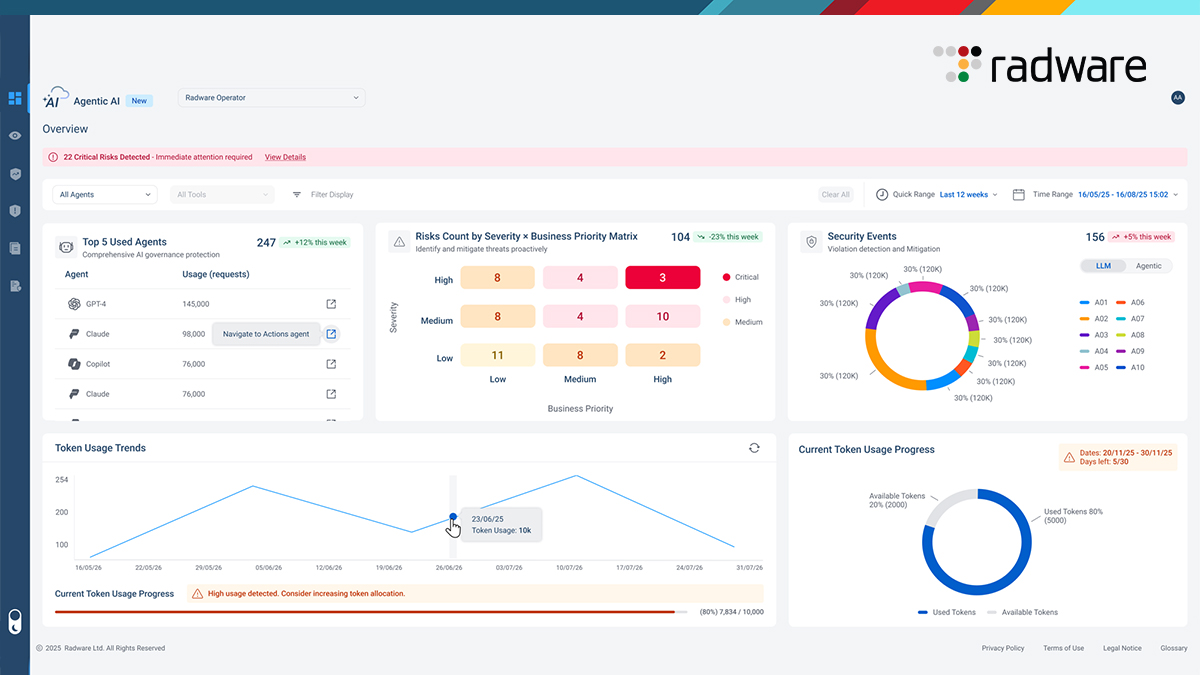The image size is (1200, 675).
Task: Click the GPT-4 agent logo
Action: pos(74,304)
